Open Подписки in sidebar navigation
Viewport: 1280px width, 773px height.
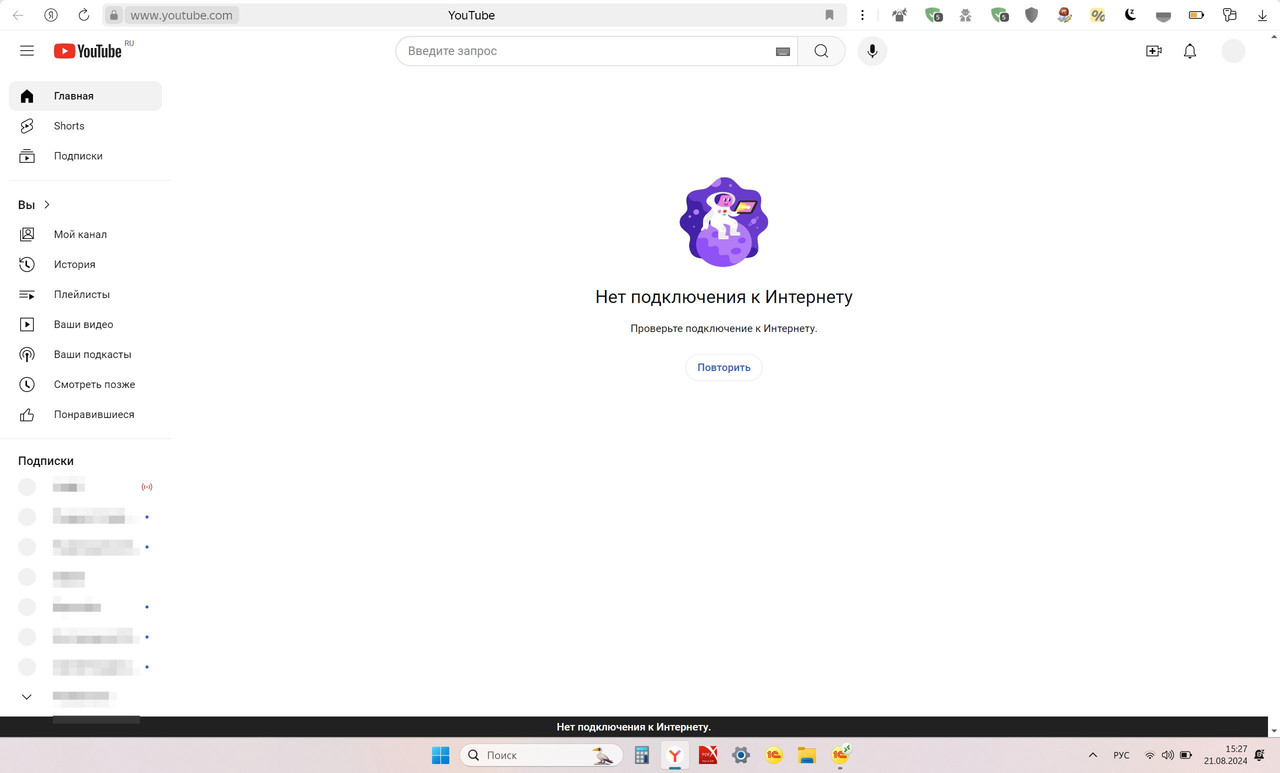click(85, 156)
